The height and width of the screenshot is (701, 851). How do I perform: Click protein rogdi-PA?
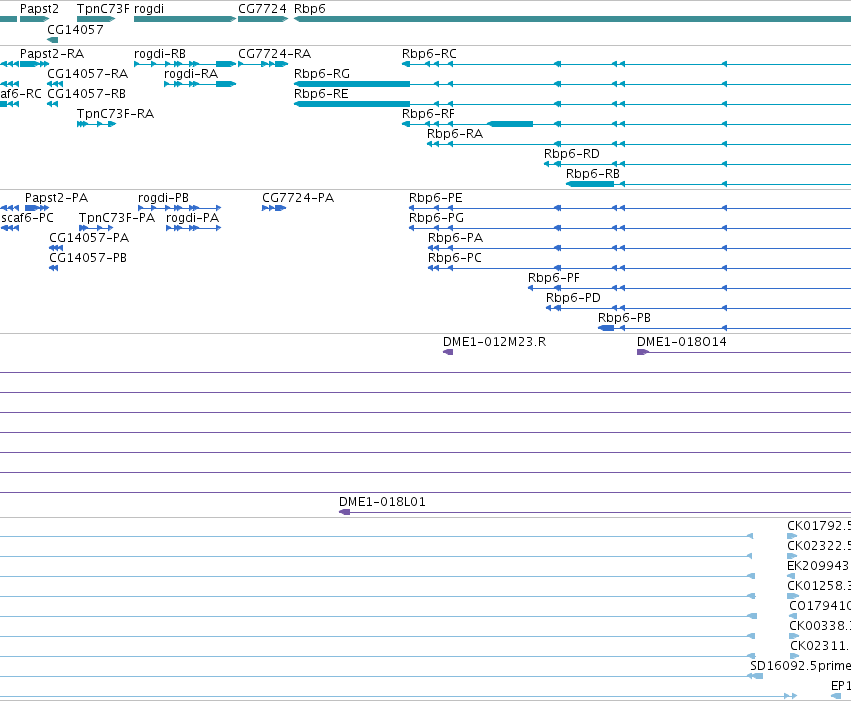click(193, 218)
